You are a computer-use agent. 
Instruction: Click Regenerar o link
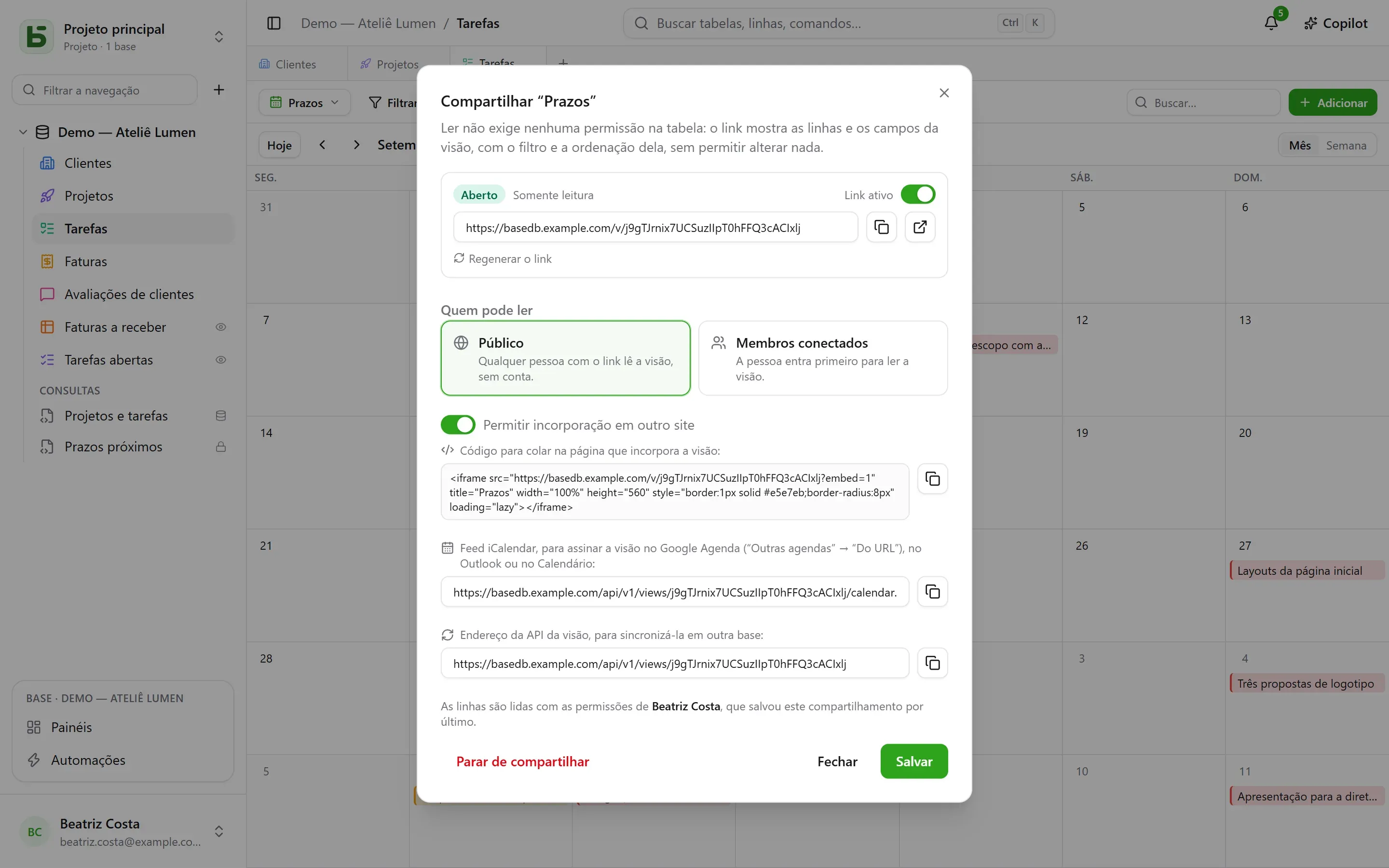(x=503, y=258)
